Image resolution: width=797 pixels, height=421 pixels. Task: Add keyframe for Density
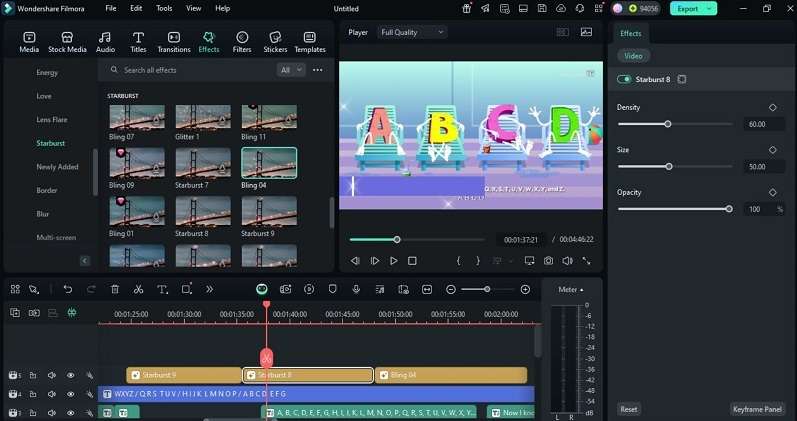[x=773, y=107]
